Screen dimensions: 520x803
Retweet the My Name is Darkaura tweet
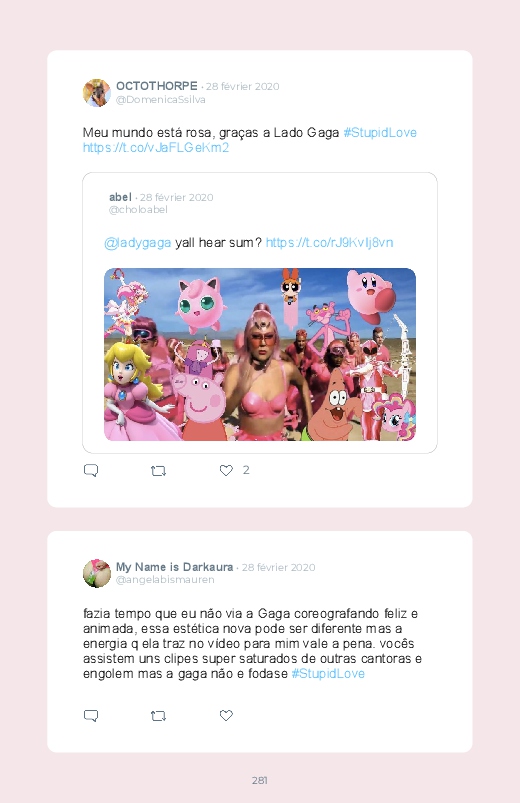158,716
